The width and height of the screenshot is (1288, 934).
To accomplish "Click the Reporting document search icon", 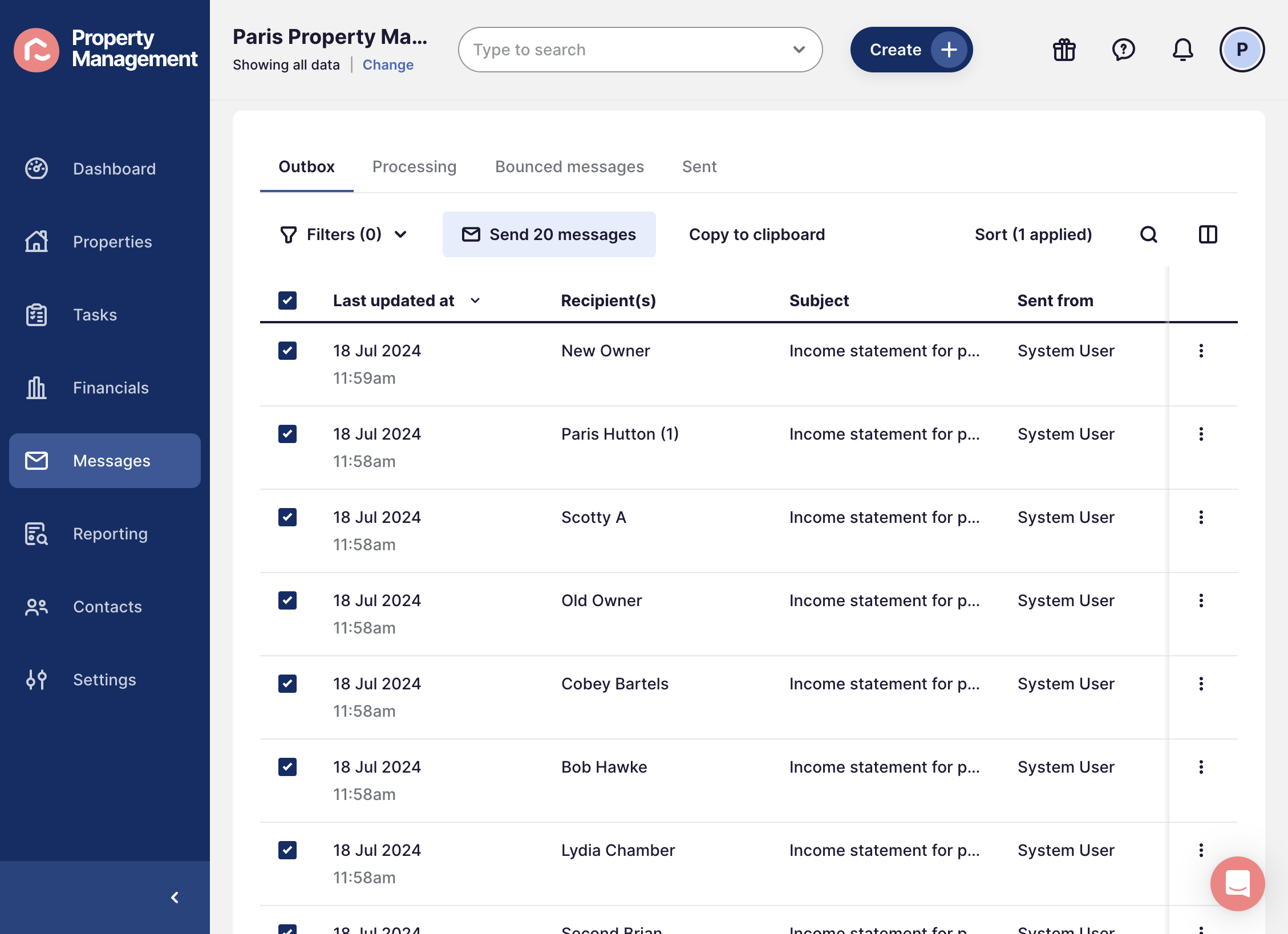I will point(37,534).
